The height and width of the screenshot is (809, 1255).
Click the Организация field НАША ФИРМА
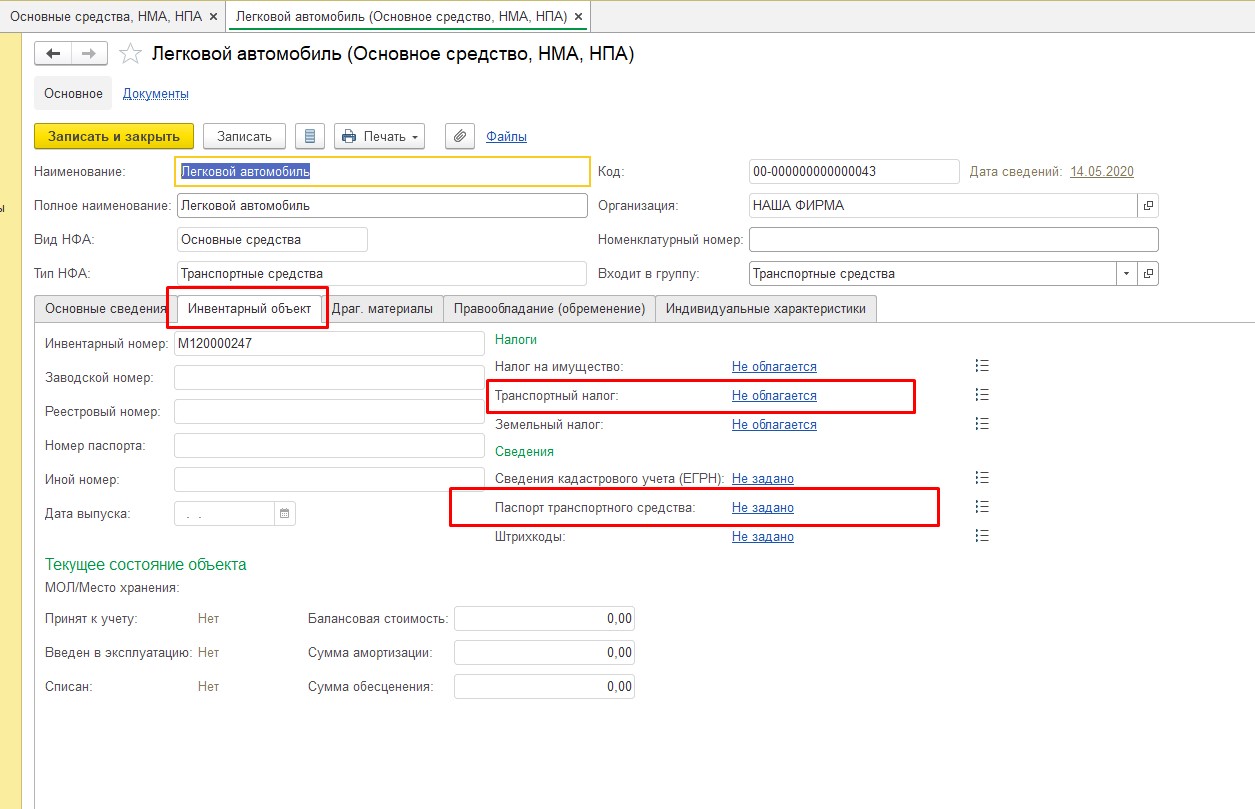tap(943, 205)
